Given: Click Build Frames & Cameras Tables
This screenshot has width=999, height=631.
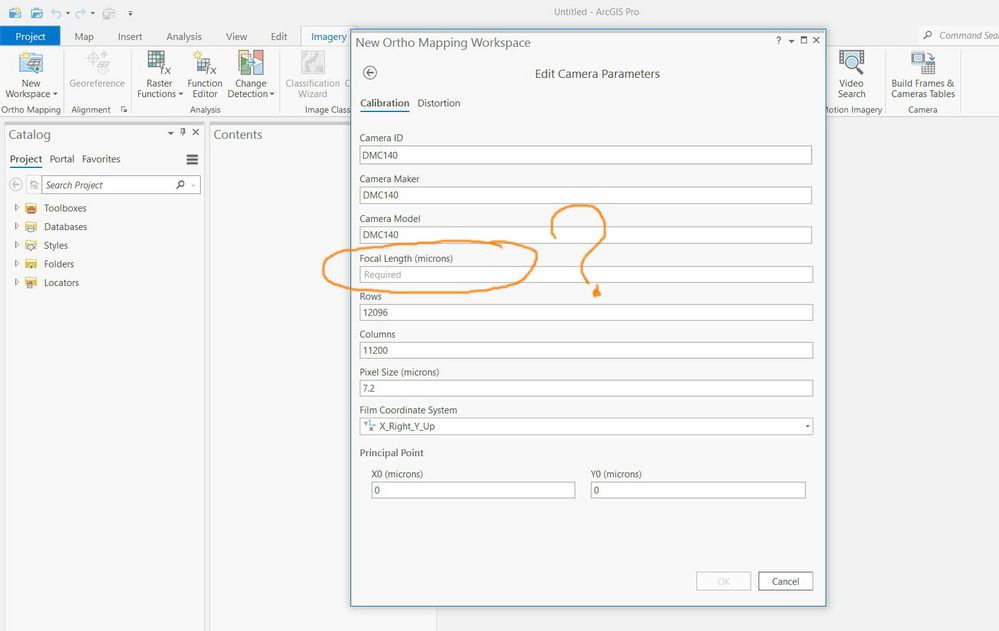Looking at the screenshot, I should [x=923, y=75].
